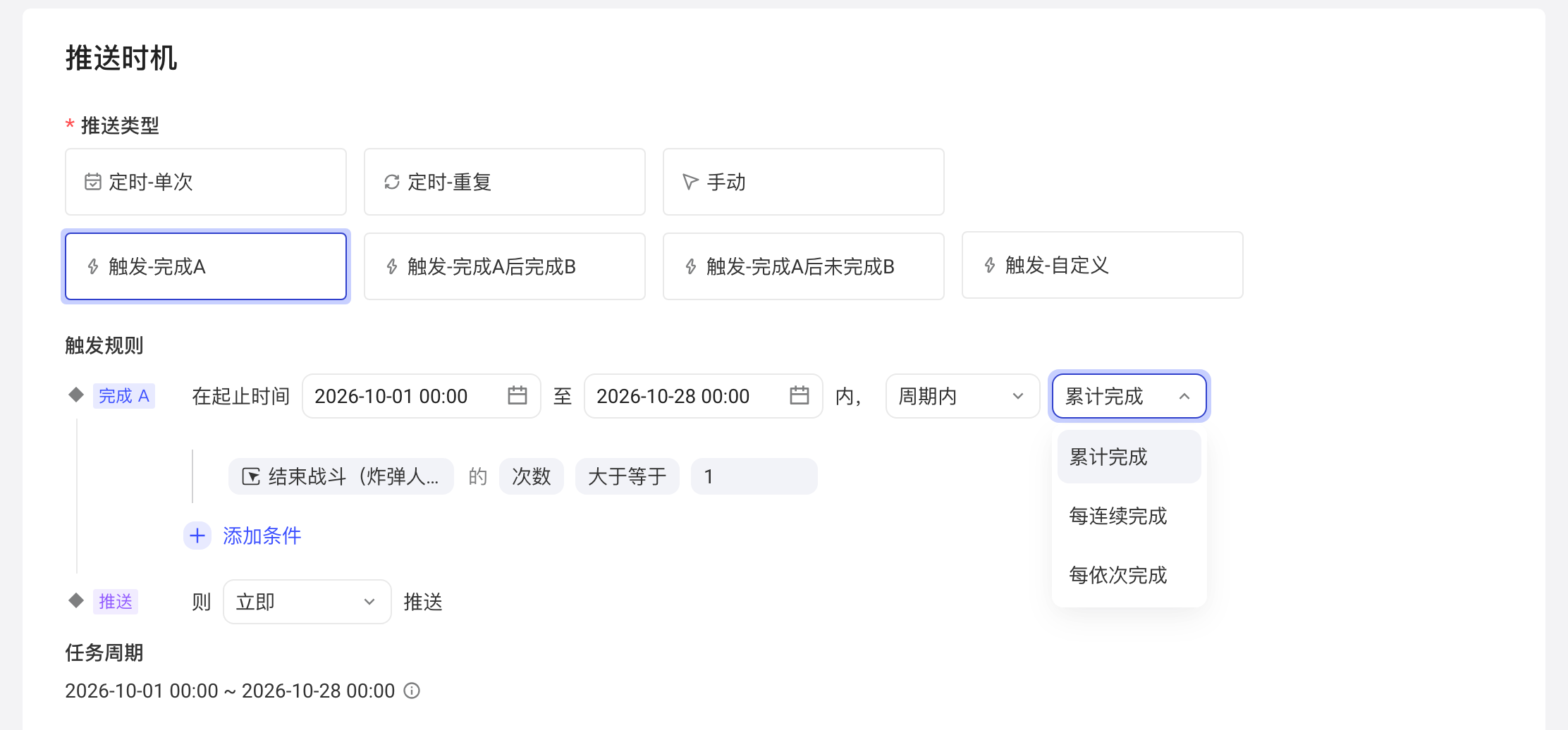The height and width of the screenshot is (730, 1568).
Task: Click the task period text 2026-10-01 00:00 ~ 2026-10-28 00:00
Action: 230,691
